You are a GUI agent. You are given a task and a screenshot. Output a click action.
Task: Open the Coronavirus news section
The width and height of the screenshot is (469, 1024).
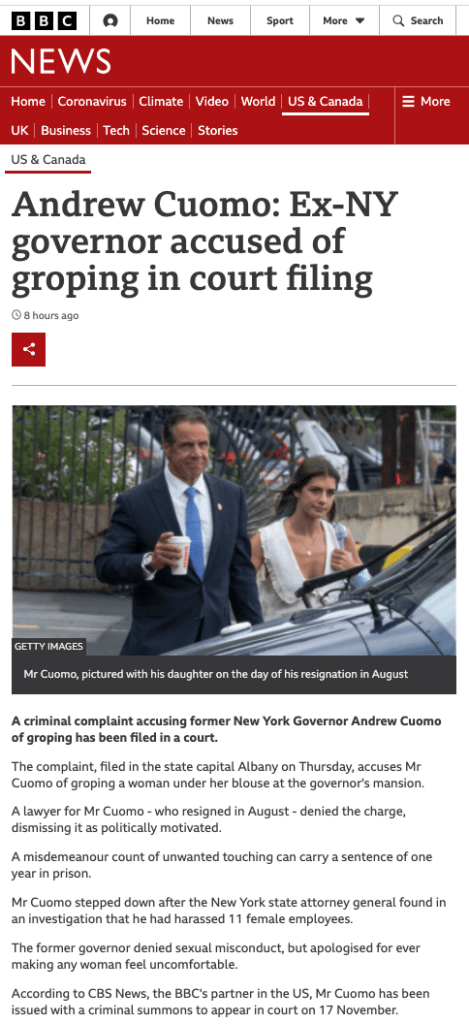[92, 101]
